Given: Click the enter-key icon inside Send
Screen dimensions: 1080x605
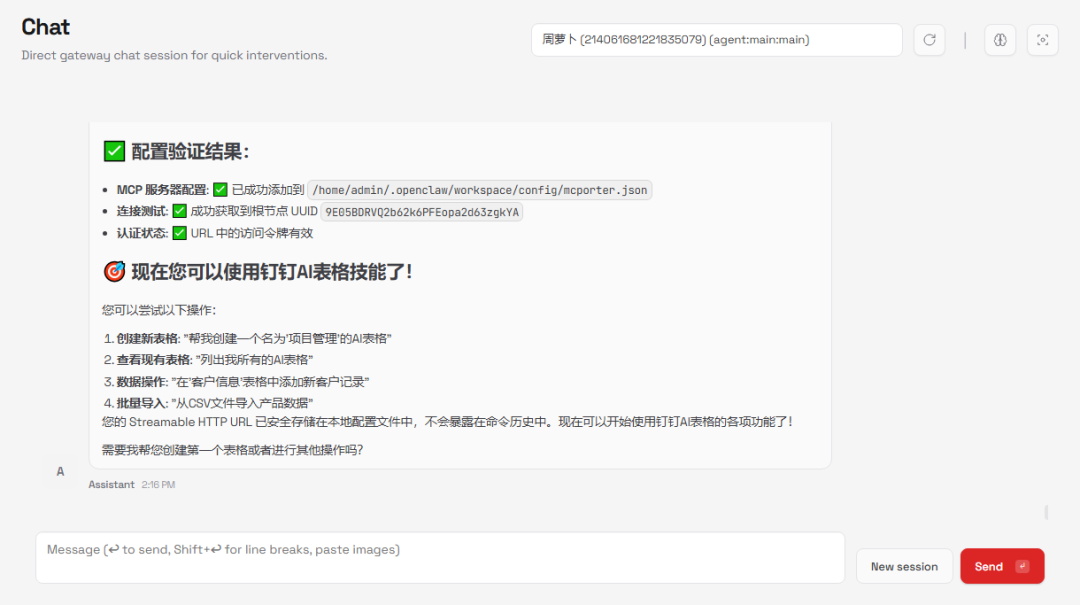Looking at the screenshot, I should click(x=1022, y=566).
